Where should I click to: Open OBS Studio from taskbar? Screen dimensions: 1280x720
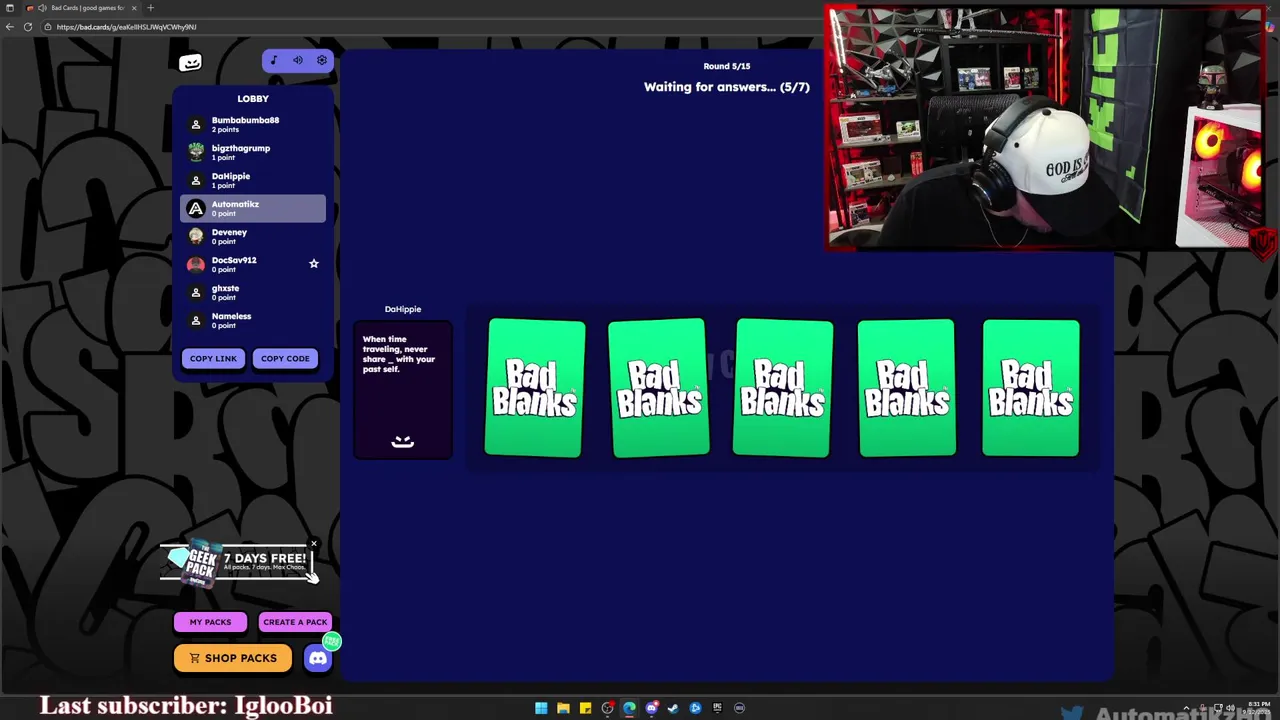[607, 708]
